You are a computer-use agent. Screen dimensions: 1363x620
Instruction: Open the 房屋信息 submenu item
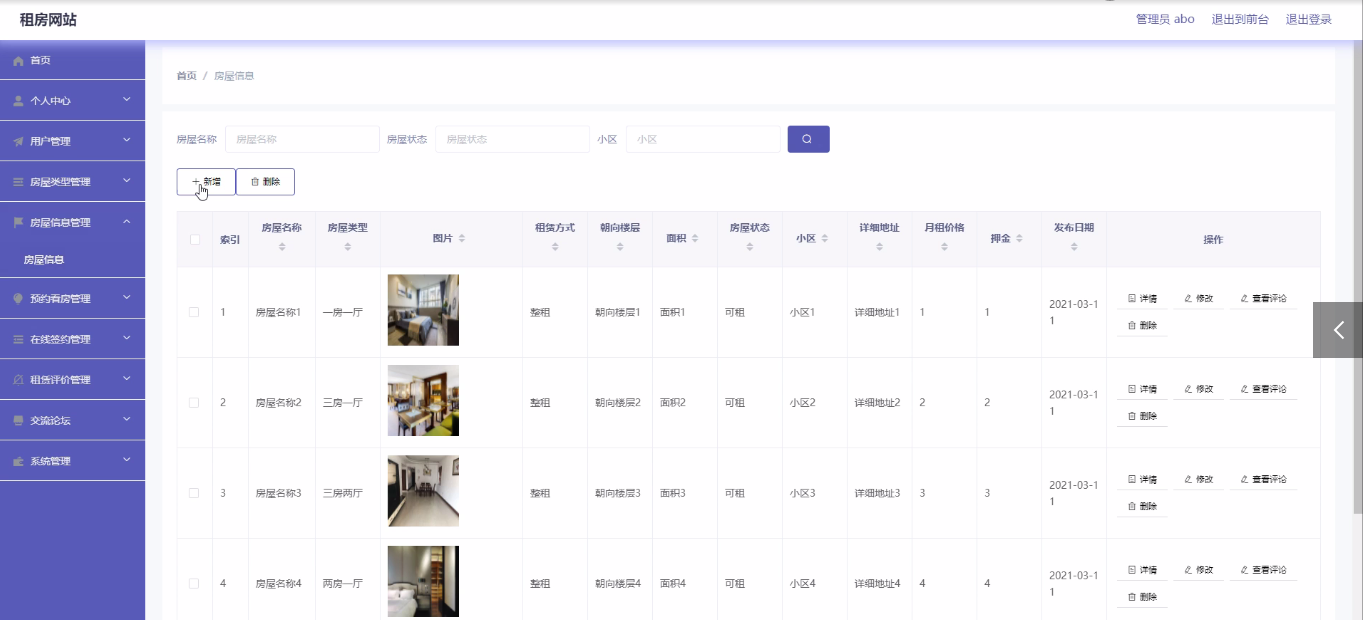coord(44,260)
